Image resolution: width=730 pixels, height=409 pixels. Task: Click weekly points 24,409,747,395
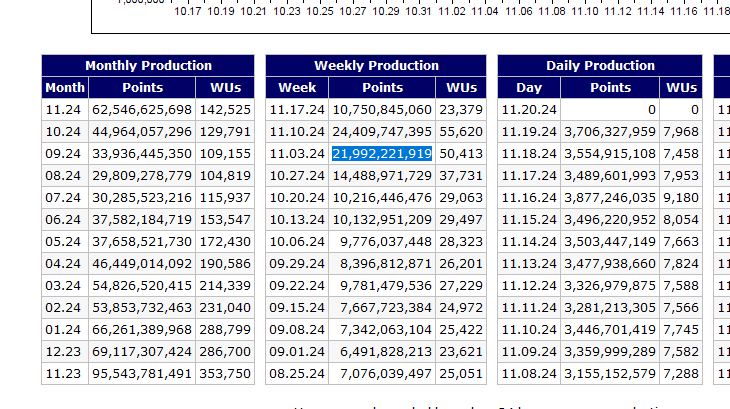tap(382, 132)
